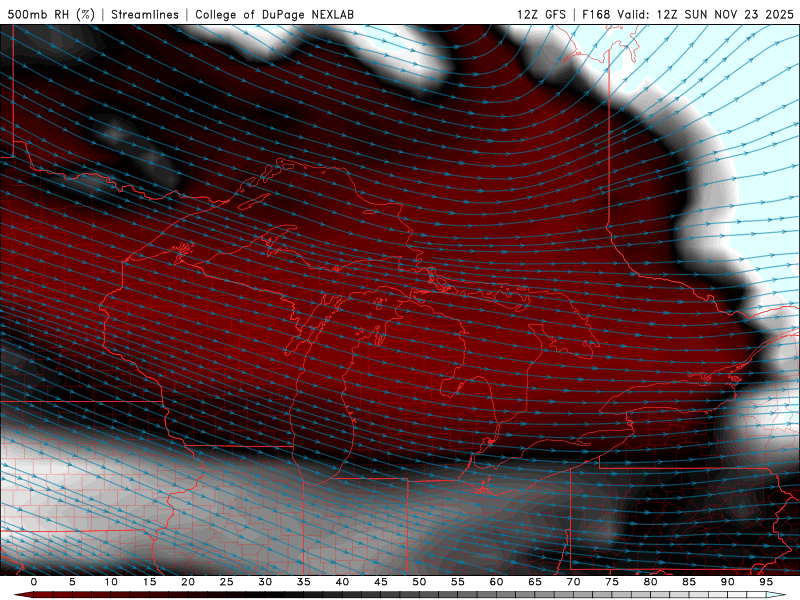Click the 0 value on the color scale

(x=34, y=582)
